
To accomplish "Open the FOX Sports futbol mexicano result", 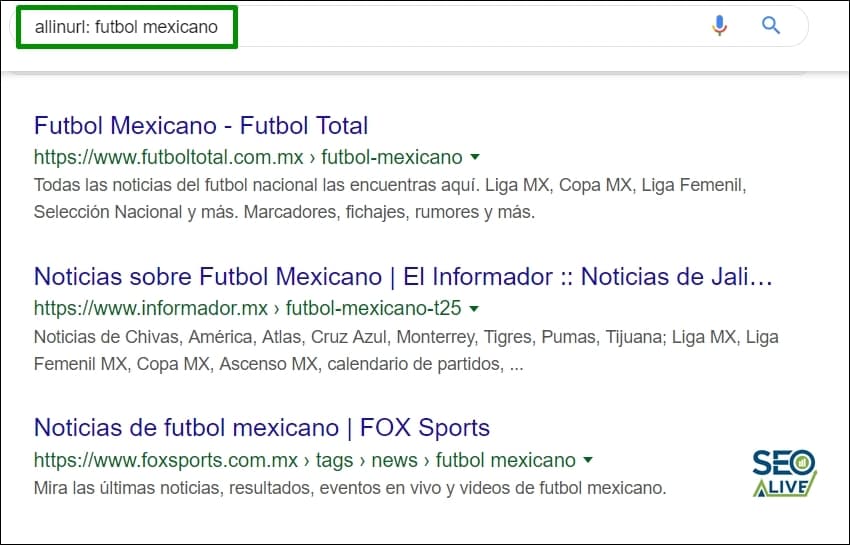I will pyautogui.click(x=262, y=428).
